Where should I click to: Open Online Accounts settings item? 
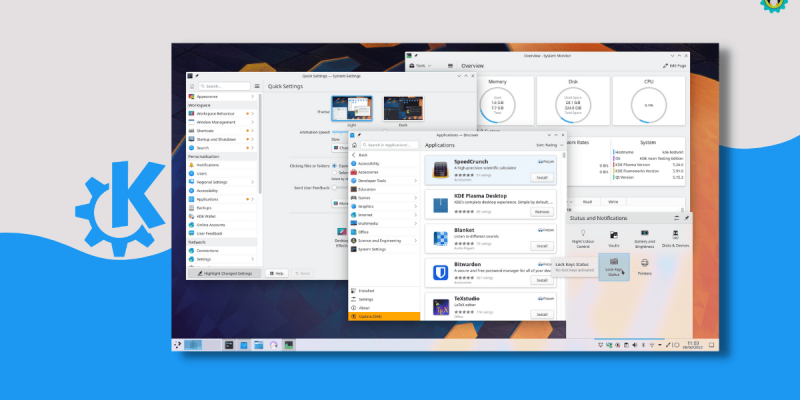tap(221, 224)
